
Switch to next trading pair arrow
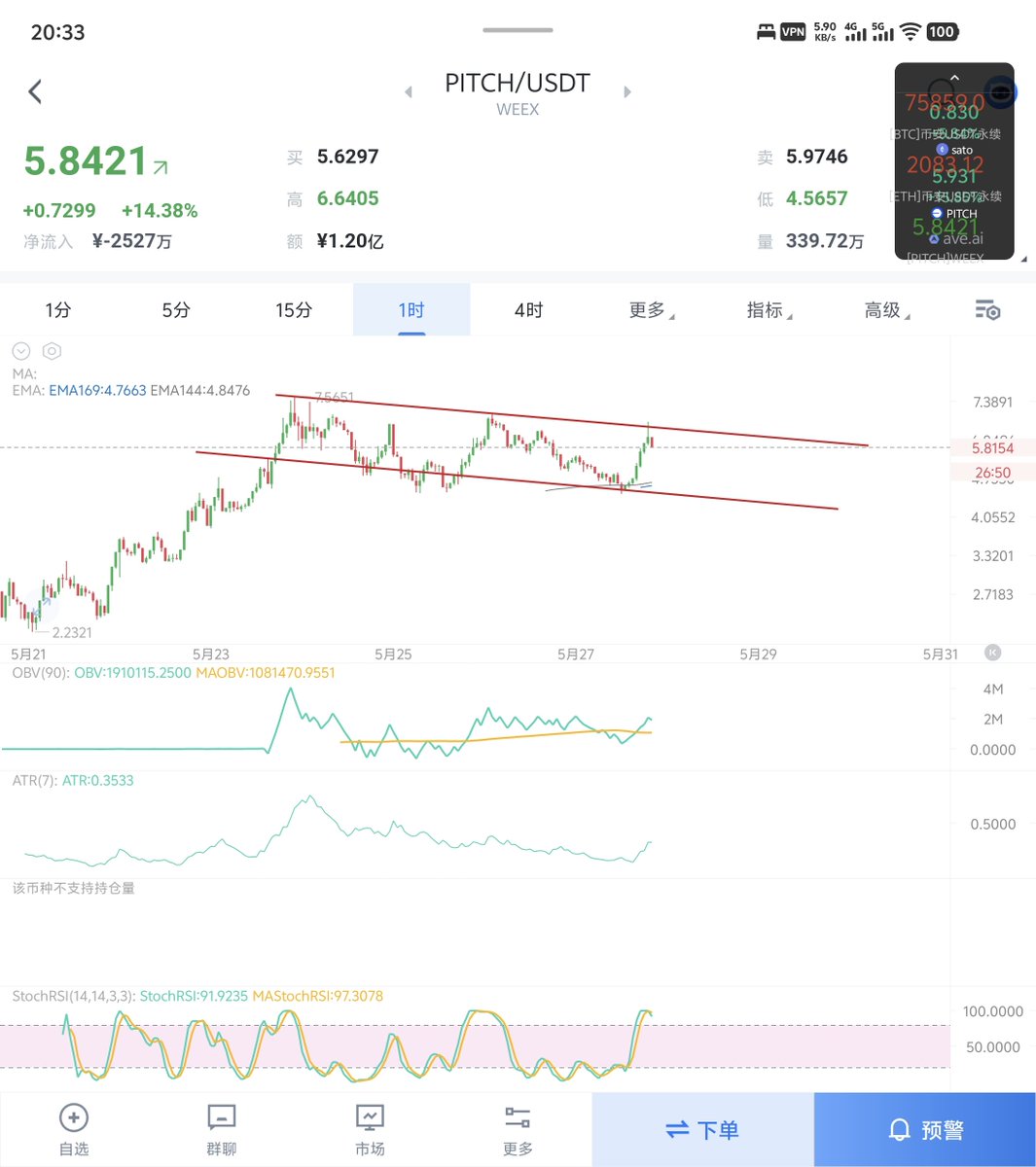(x=627, y=92)
